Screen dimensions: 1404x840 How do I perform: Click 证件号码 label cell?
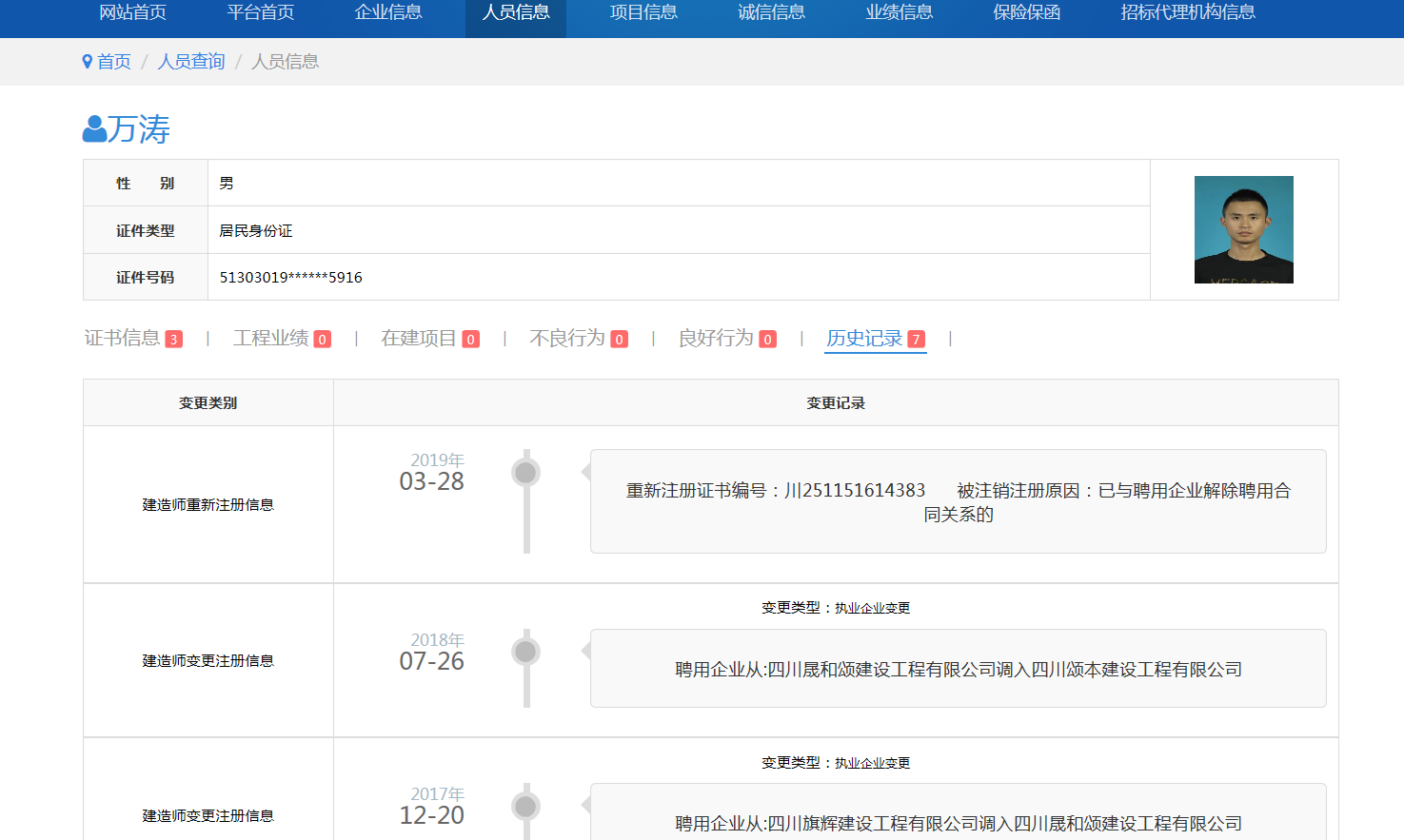[x=146, y=278]
